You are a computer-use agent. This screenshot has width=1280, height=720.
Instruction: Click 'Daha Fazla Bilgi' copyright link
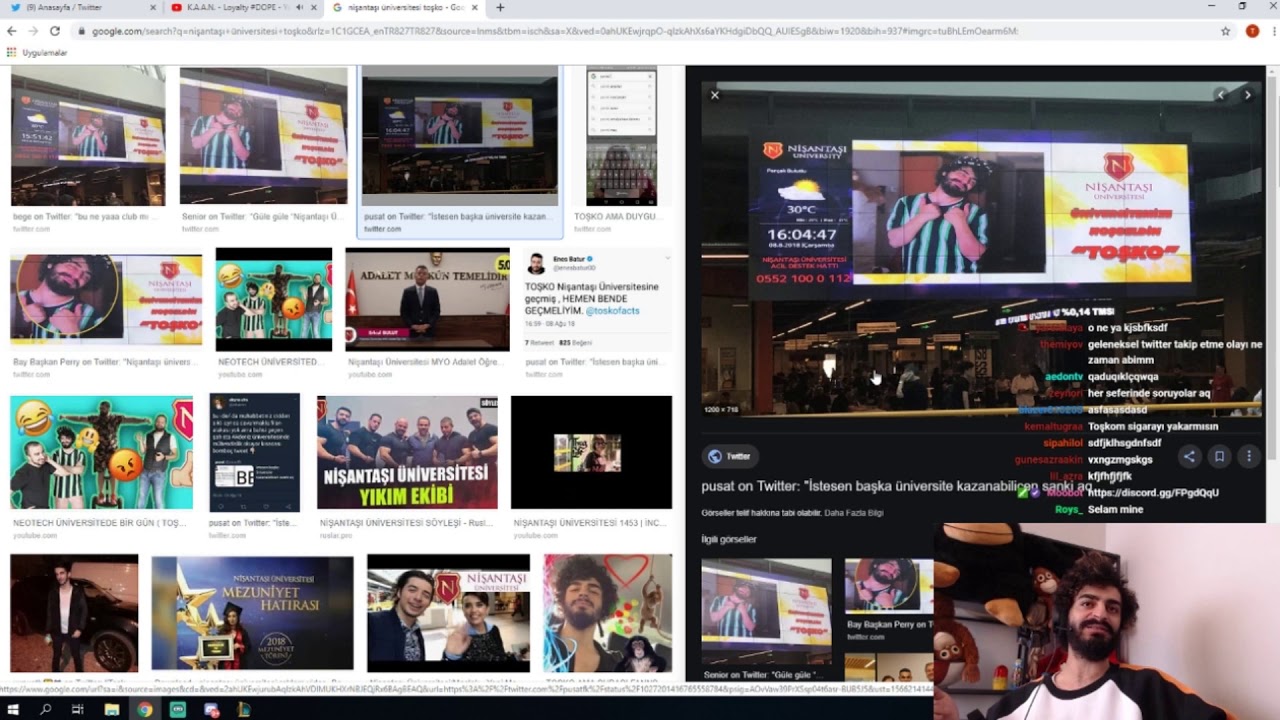point(854,513)
